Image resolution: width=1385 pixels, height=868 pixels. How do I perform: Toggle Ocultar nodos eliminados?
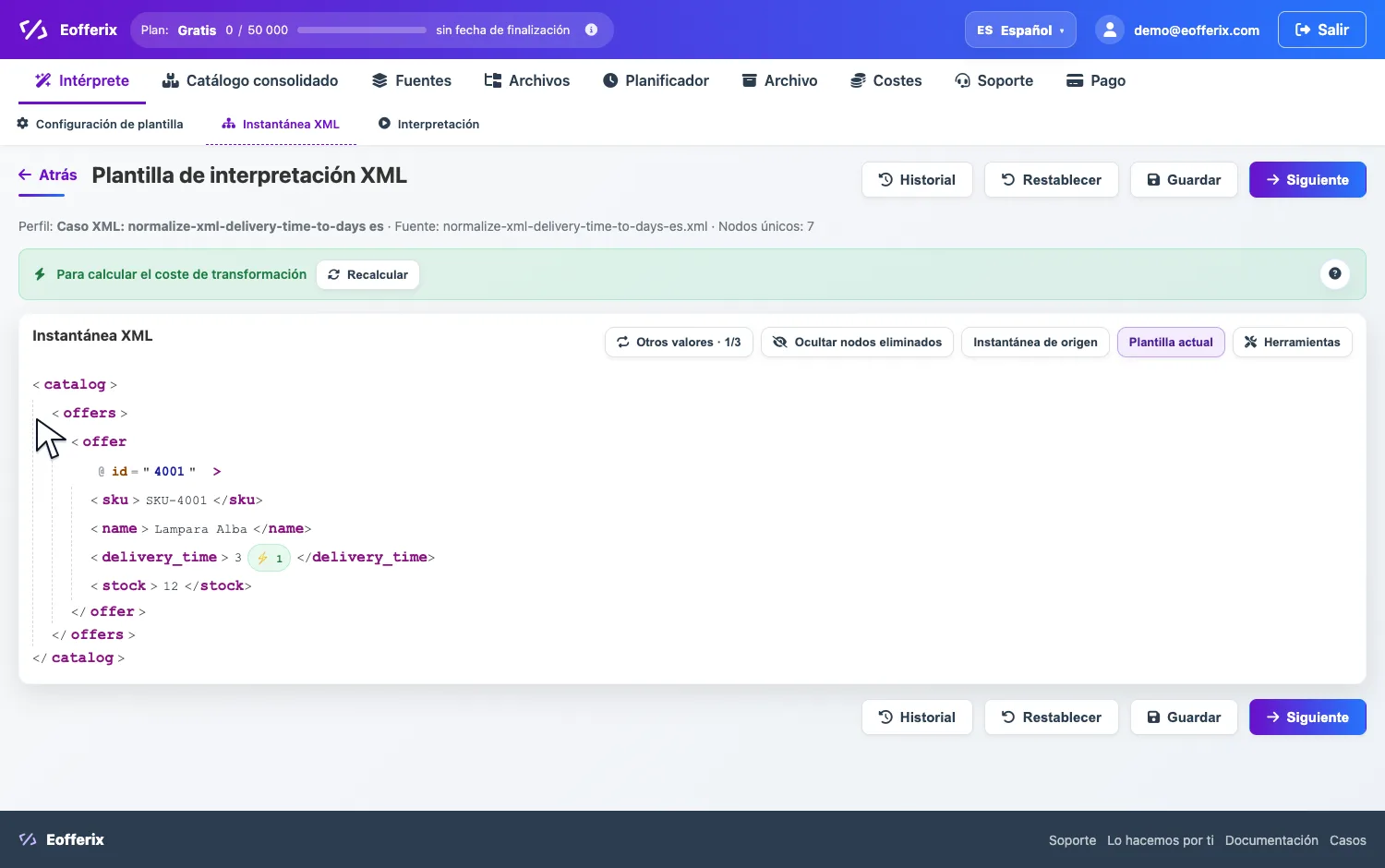point(857,342)
